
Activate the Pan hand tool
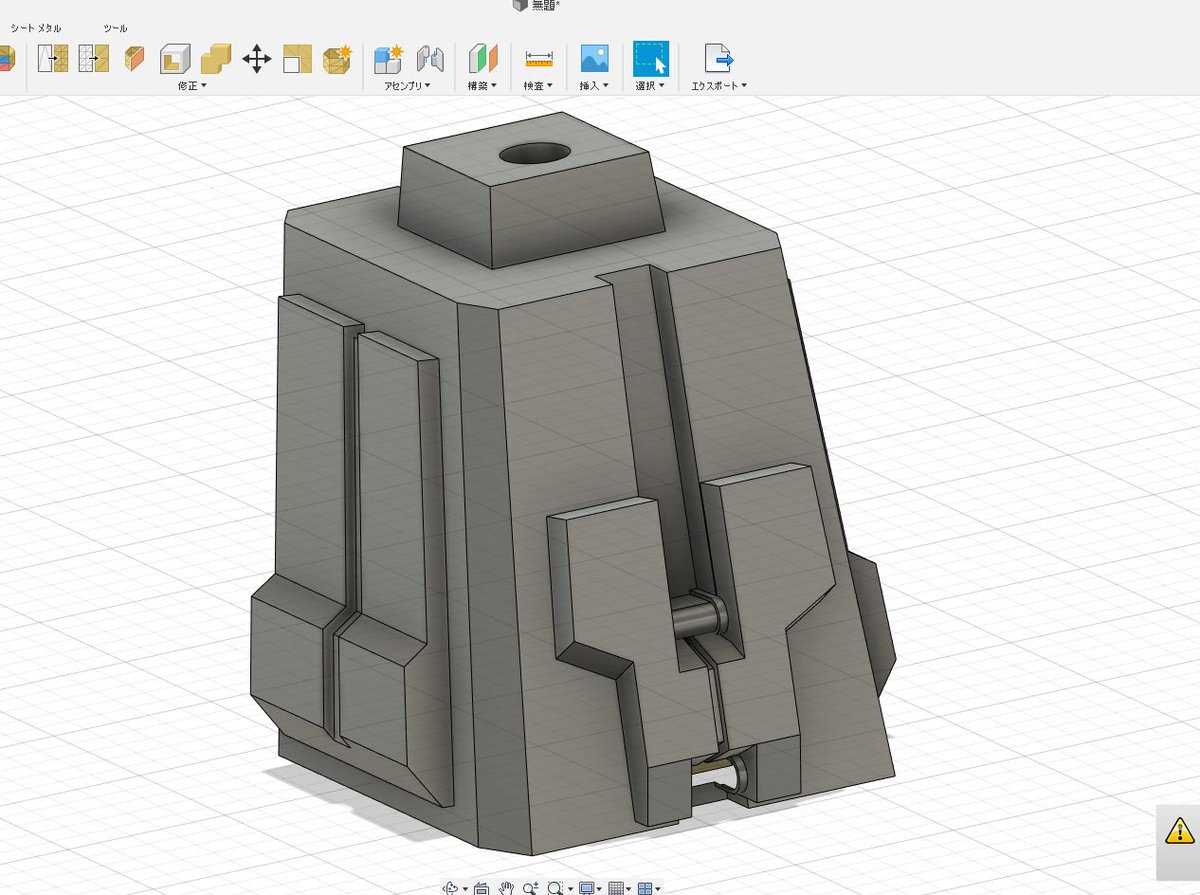point(507,887)
